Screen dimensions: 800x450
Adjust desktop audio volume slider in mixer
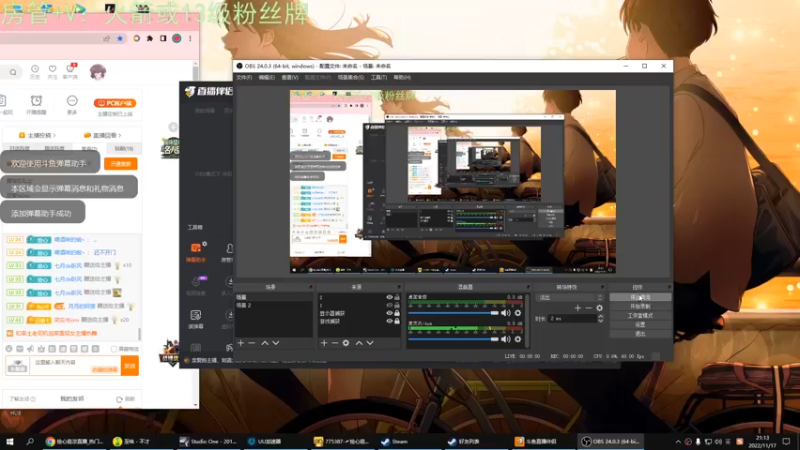pos(453,313)
